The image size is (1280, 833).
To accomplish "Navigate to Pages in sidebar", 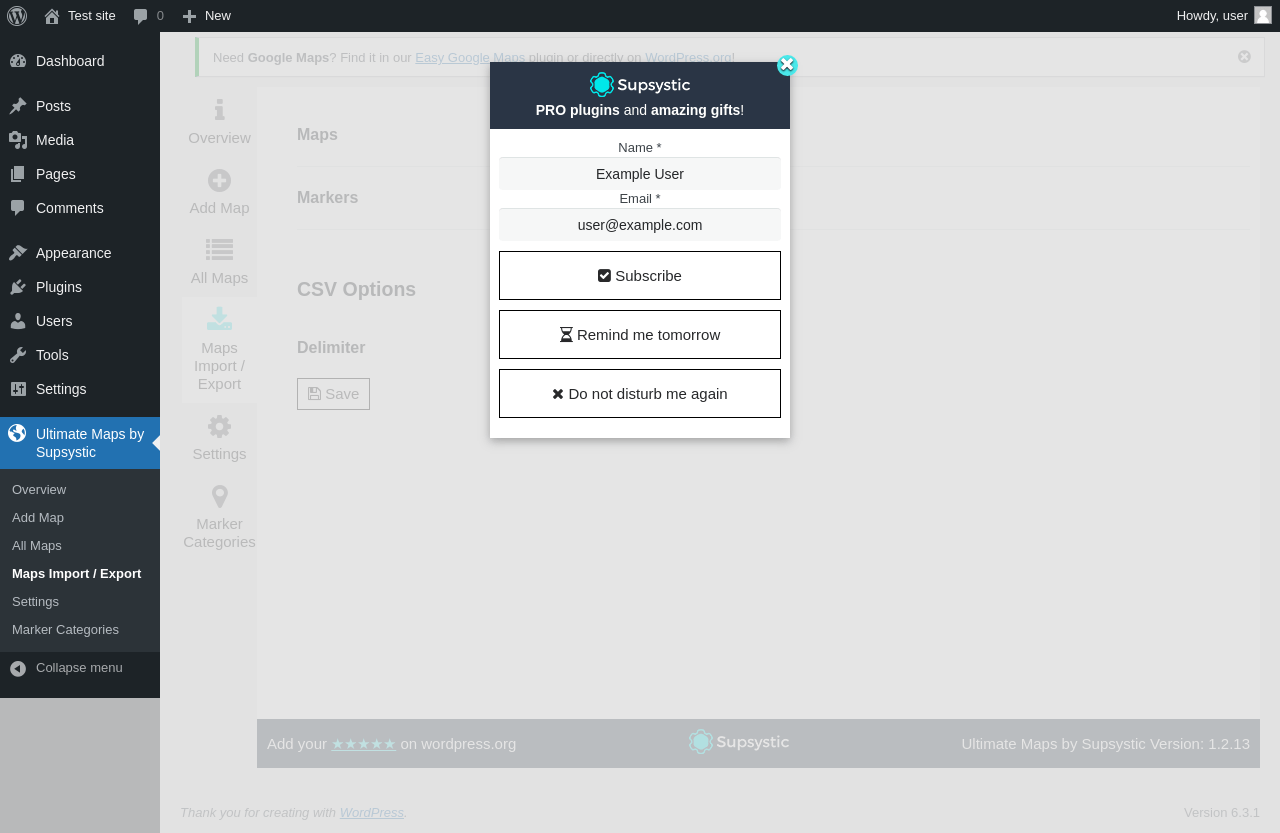I will tap(80, 174).
